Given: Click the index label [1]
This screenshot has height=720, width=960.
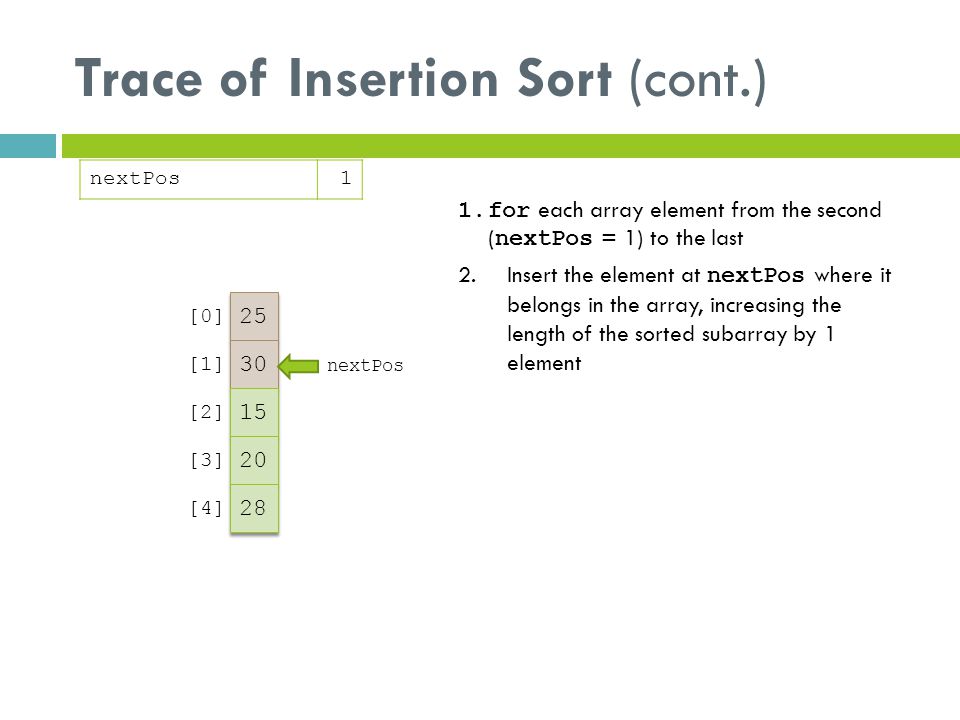Looking at the screenshot, I should point(206,364).
